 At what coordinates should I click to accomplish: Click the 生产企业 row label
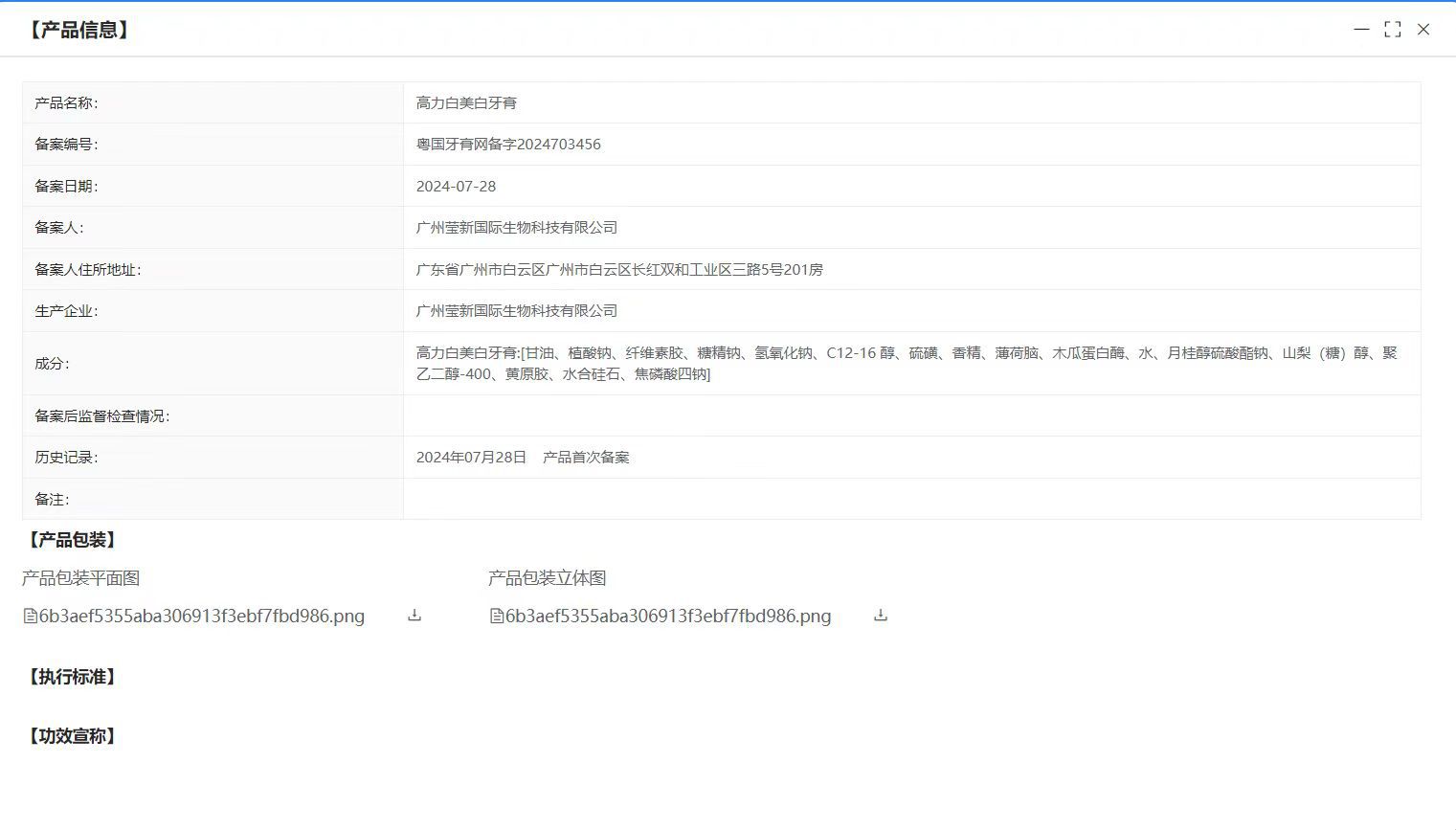pyautogui.click(x=66, y=311)
